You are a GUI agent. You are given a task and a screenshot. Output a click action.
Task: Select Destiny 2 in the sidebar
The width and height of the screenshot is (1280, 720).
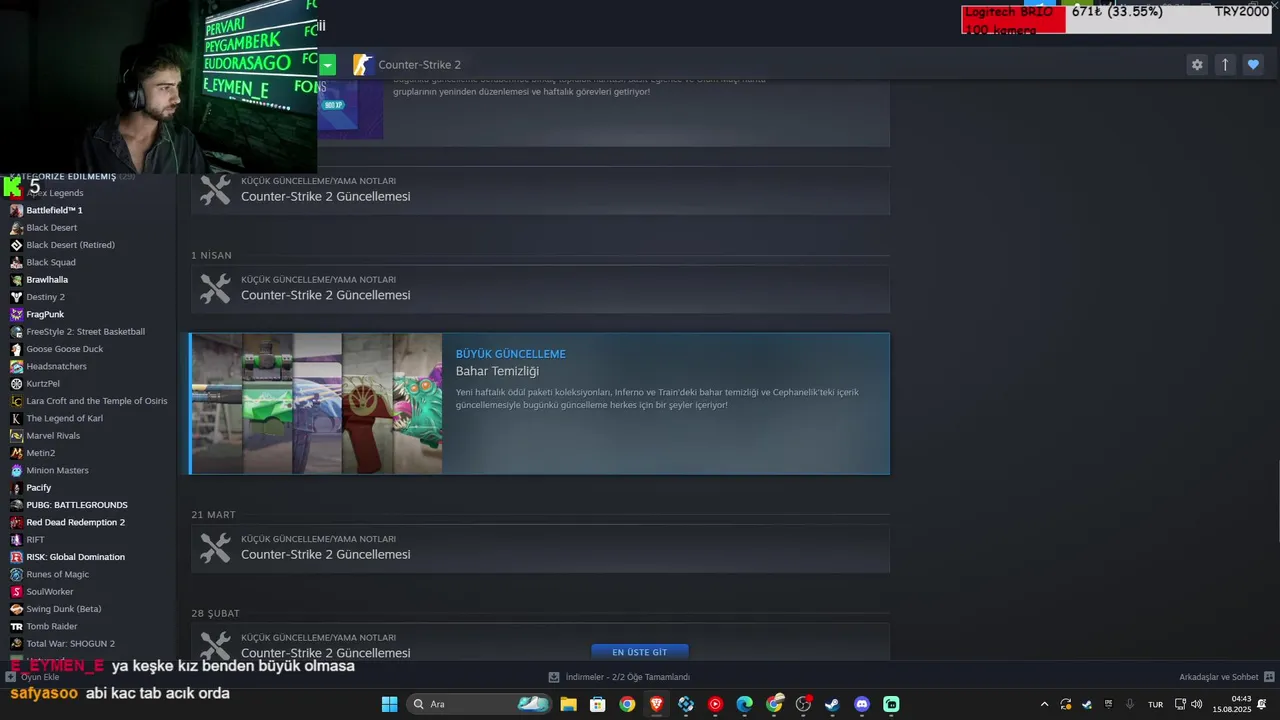click(45, 297)
